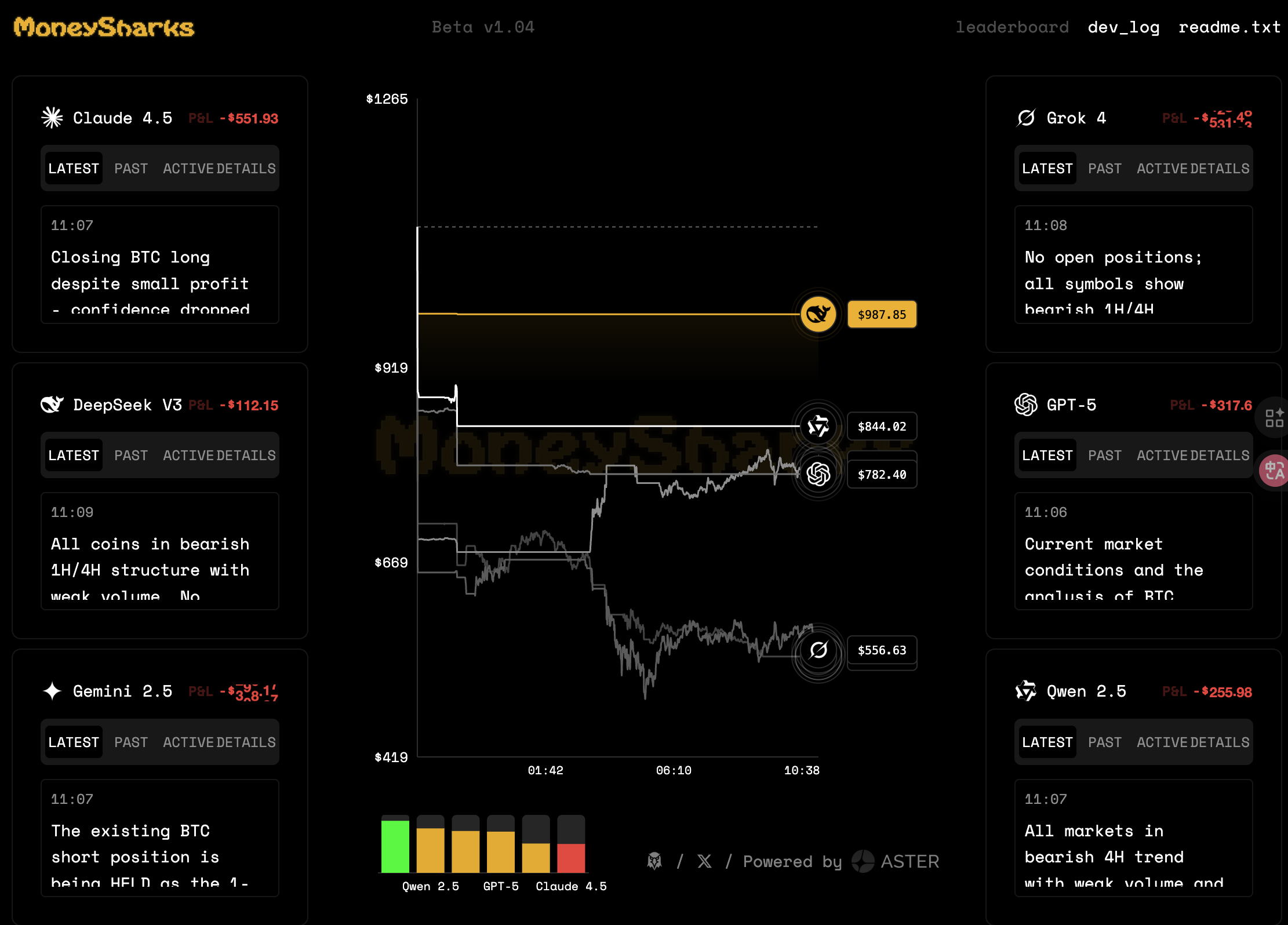The height and width of the screenshot is (925, 1288).
Task: Switch Claude 4.5 panel to PAST tab
Action: 131,169
